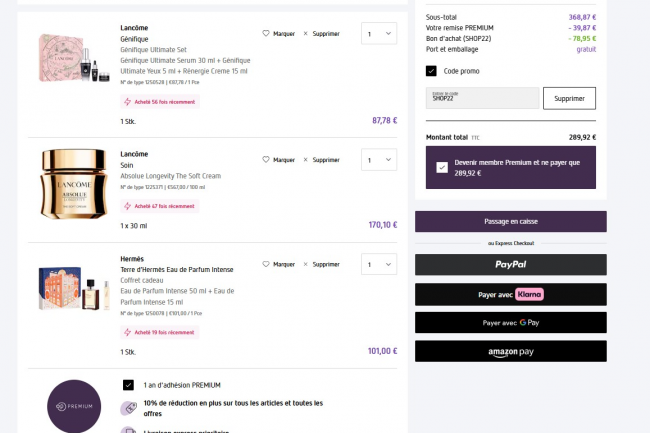
Task: Click heart Marquer icon for Absolue cream
Action: (x=266, y=159)
